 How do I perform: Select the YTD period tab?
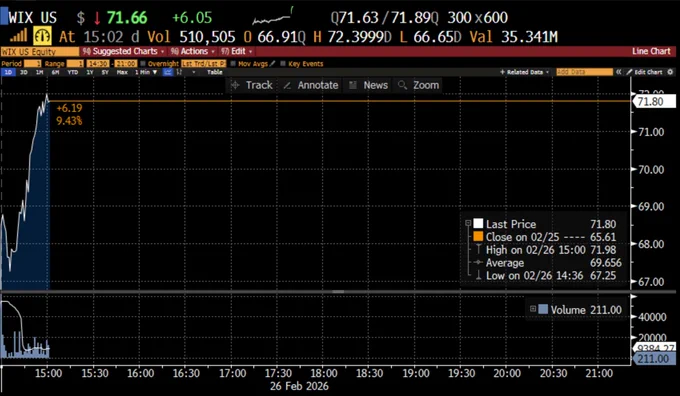72,72
